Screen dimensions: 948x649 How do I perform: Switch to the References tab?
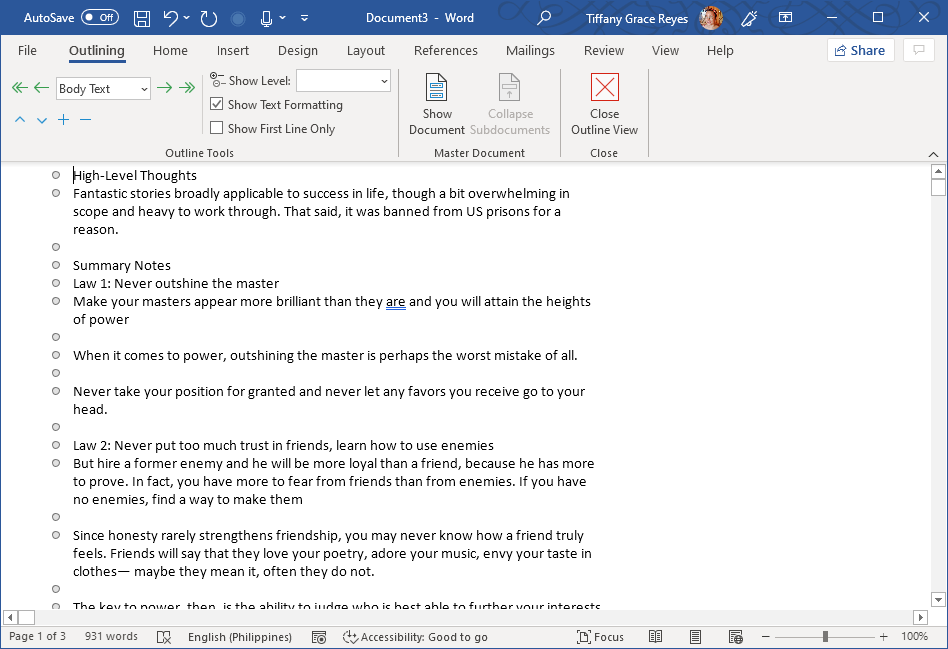click(x=445, y=50)
